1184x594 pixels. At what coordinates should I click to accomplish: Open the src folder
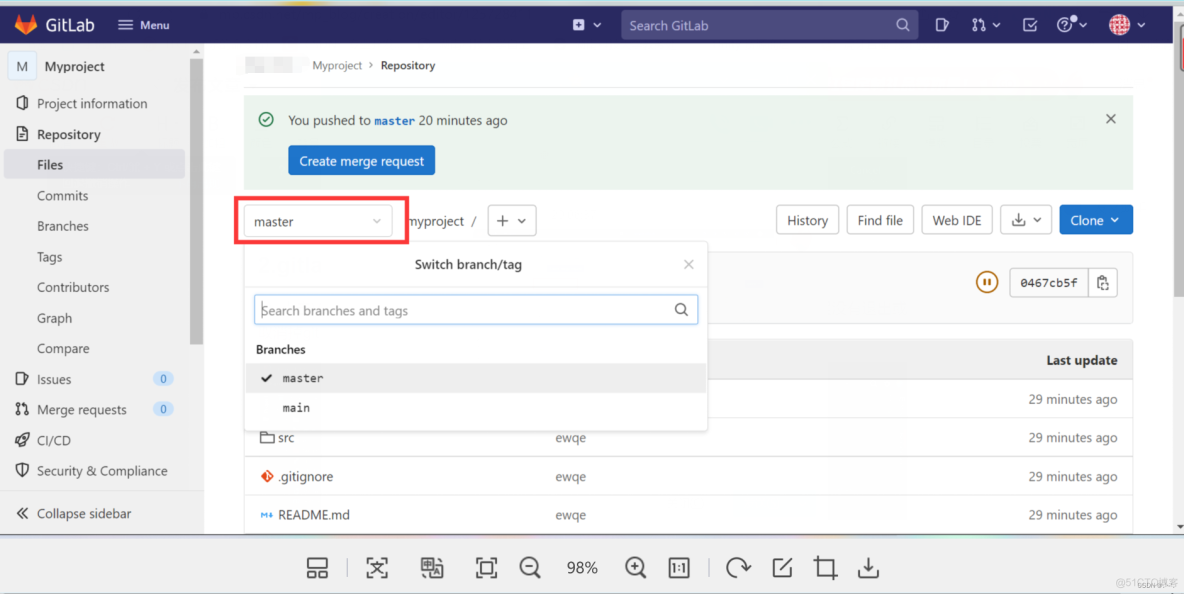[286, 438]
